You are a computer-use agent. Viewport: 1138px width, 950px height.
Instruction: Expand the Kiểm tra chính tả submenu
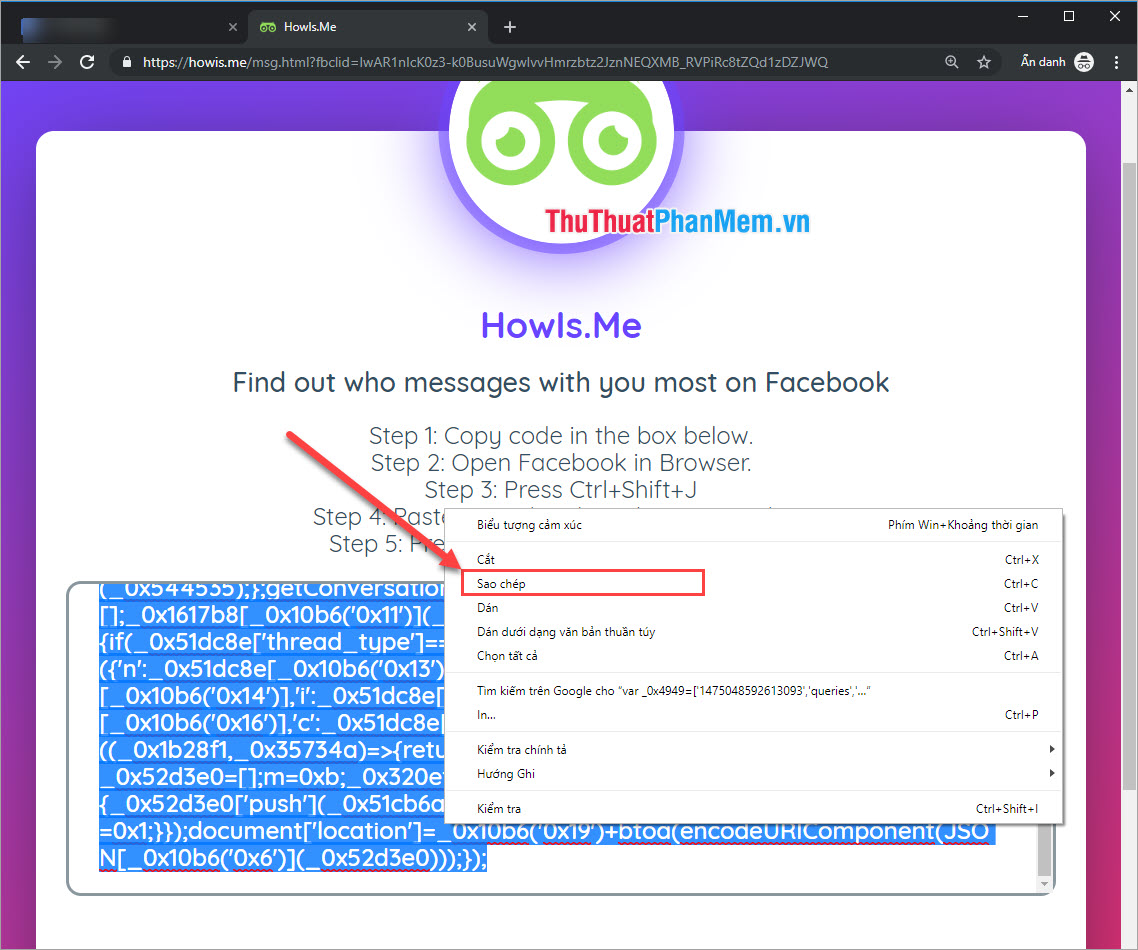[522, 749]
